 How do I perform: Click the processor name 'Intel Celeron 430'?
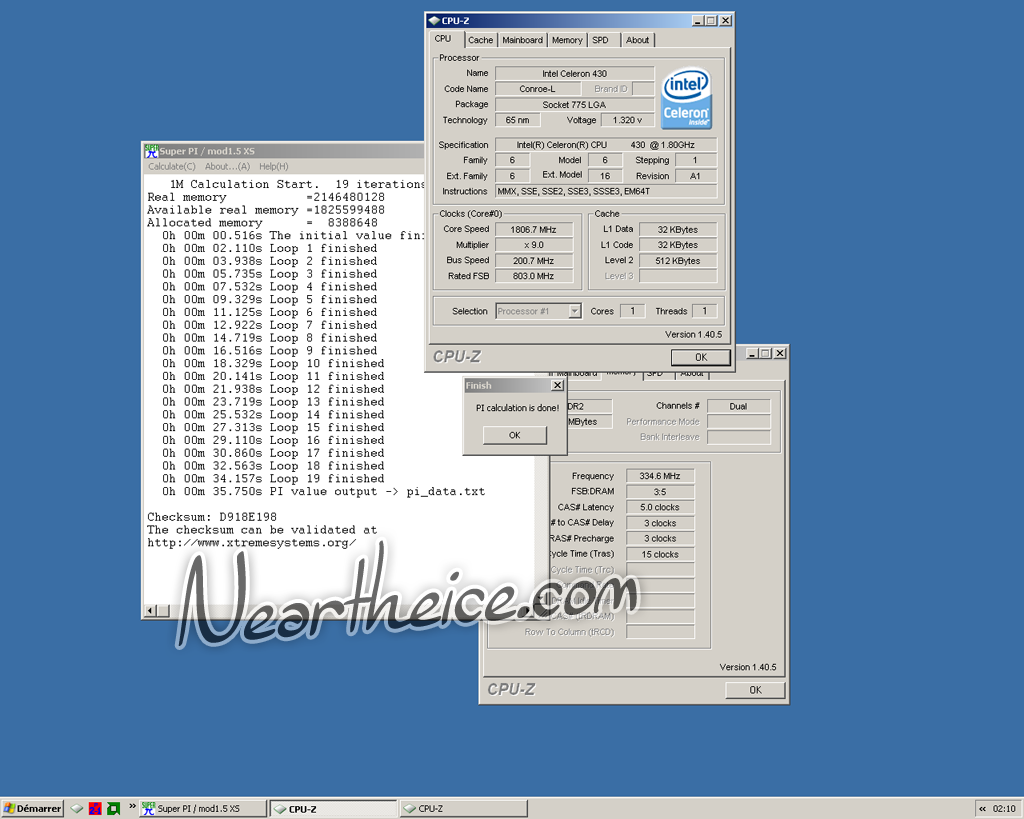(575, 73)
